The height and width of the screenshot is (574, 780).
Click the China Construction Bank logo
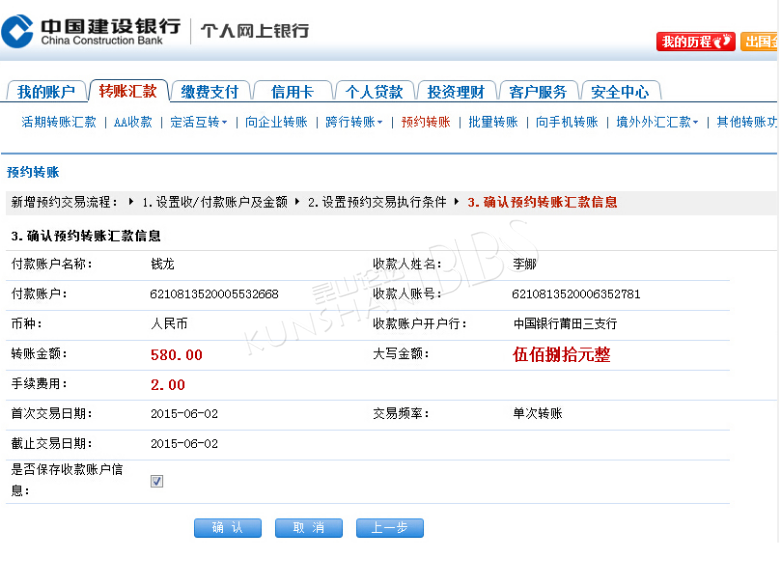coord(92,31)
